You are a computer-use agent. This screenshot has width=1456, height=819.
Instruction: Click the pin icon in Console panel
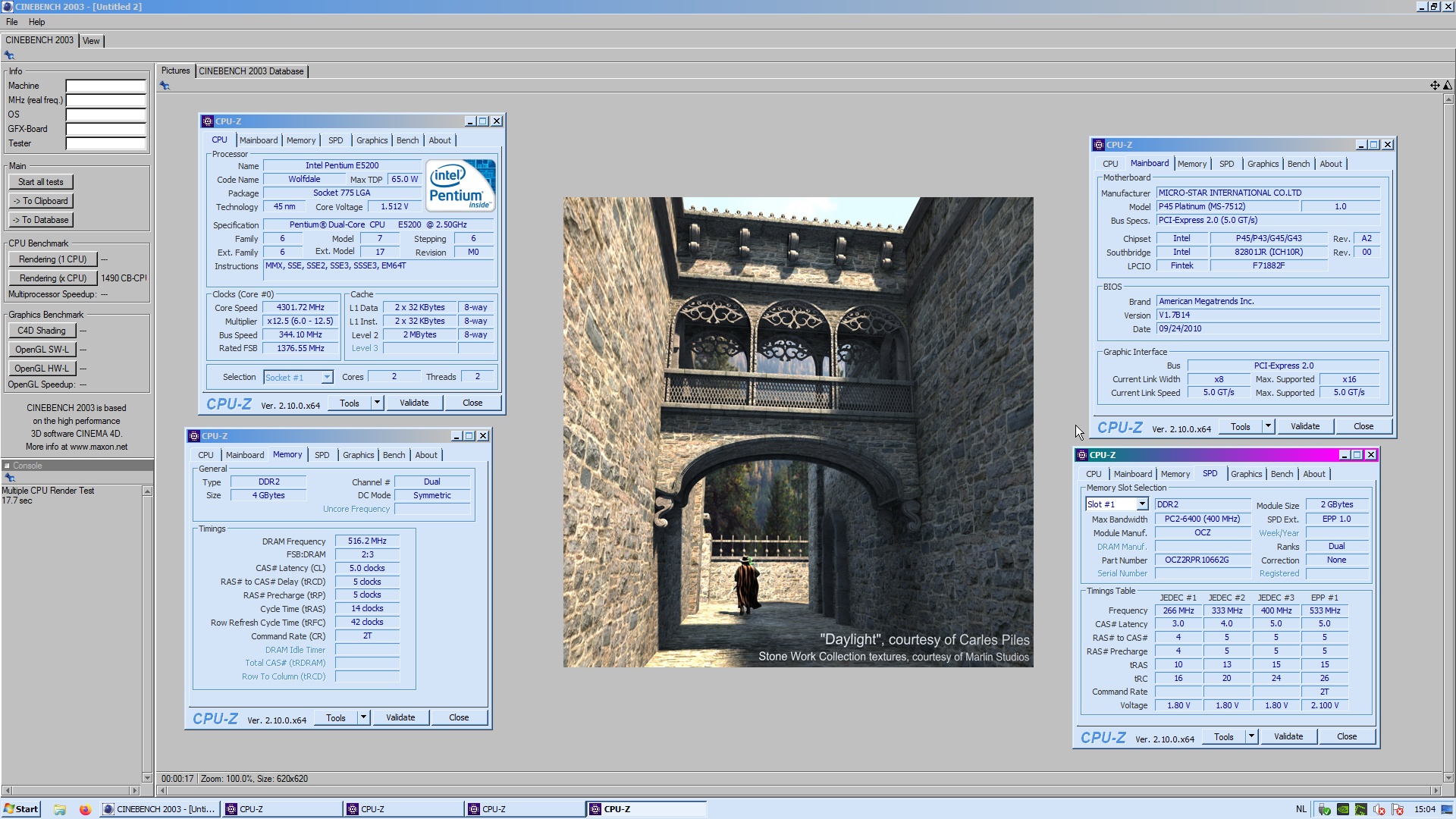10,478
